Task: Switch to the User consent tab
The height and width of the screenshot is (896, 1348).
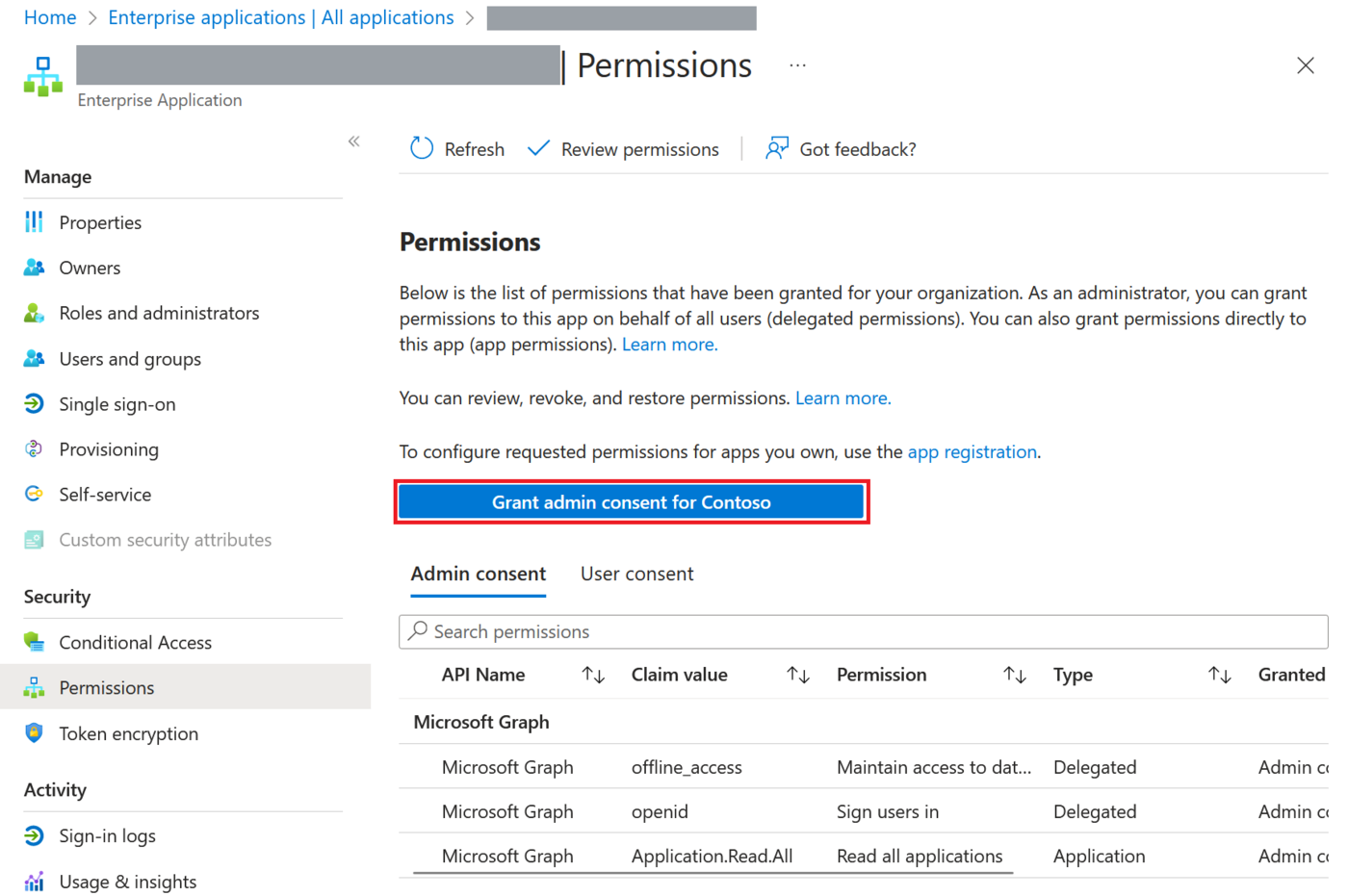Action: click(636, 574)
